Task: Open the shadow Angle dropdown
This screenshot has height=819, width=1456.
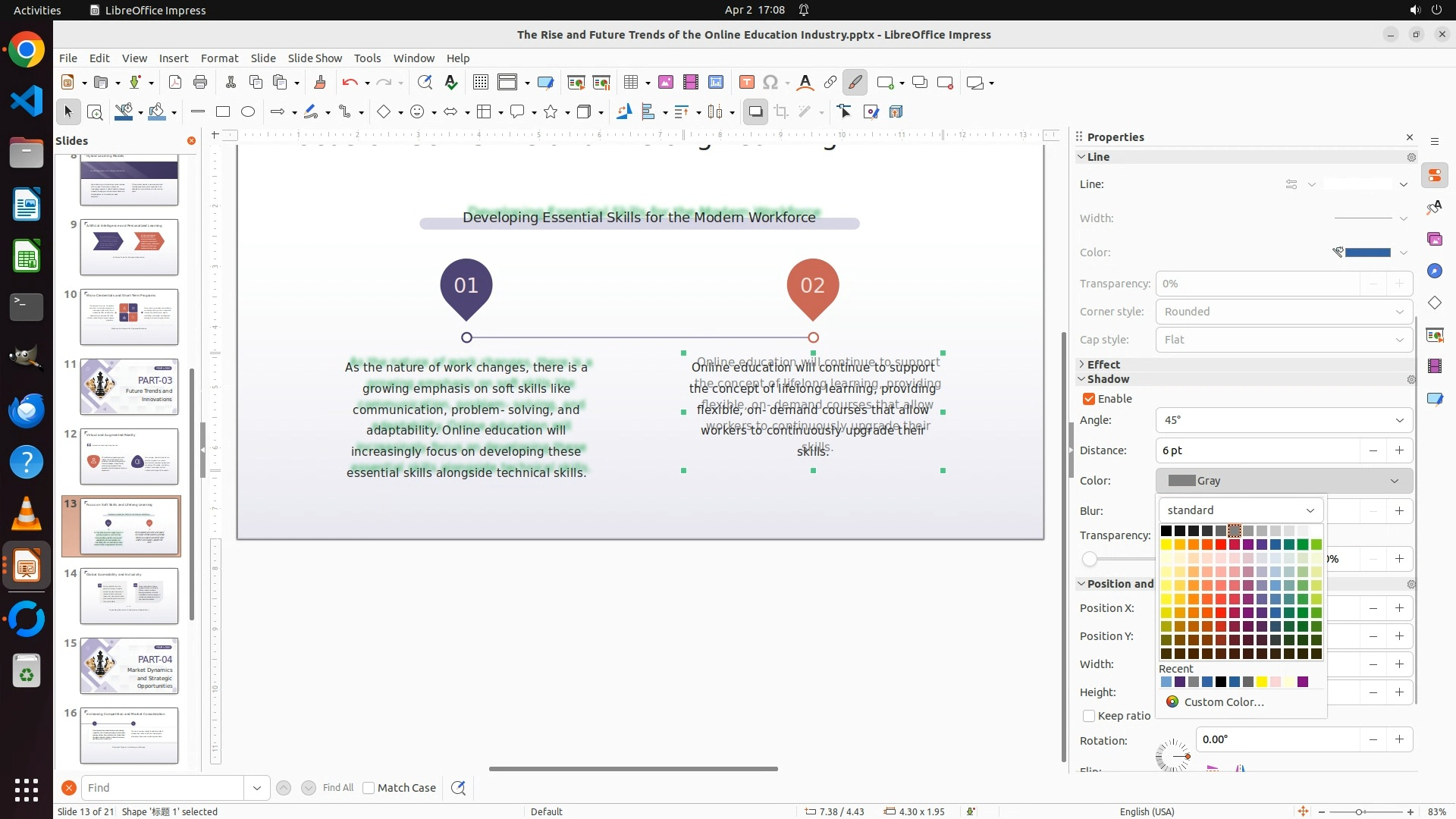Action: point(1398,420)
